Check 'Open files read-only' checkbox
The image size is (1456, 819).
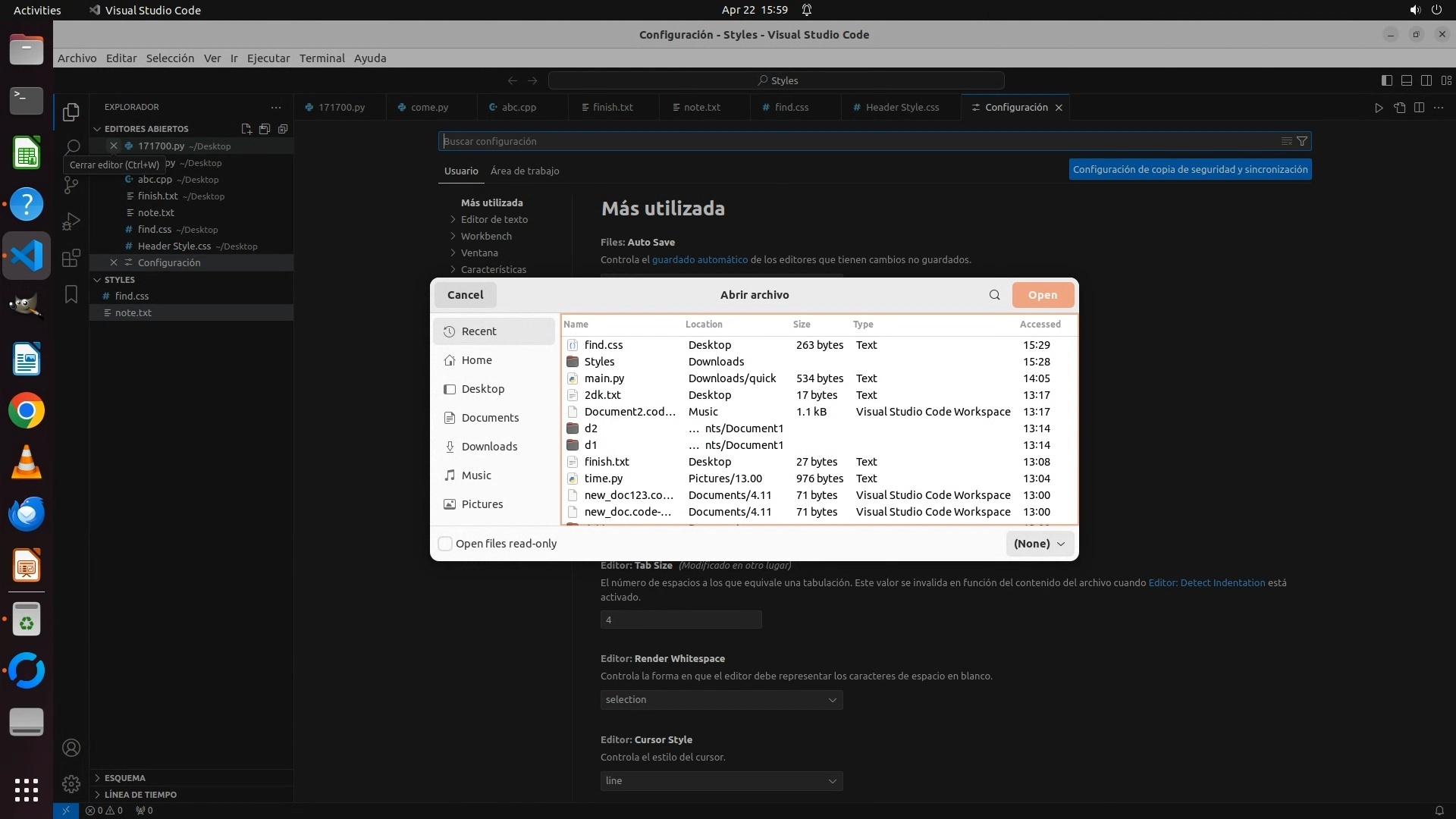click(x=446, y=544)
